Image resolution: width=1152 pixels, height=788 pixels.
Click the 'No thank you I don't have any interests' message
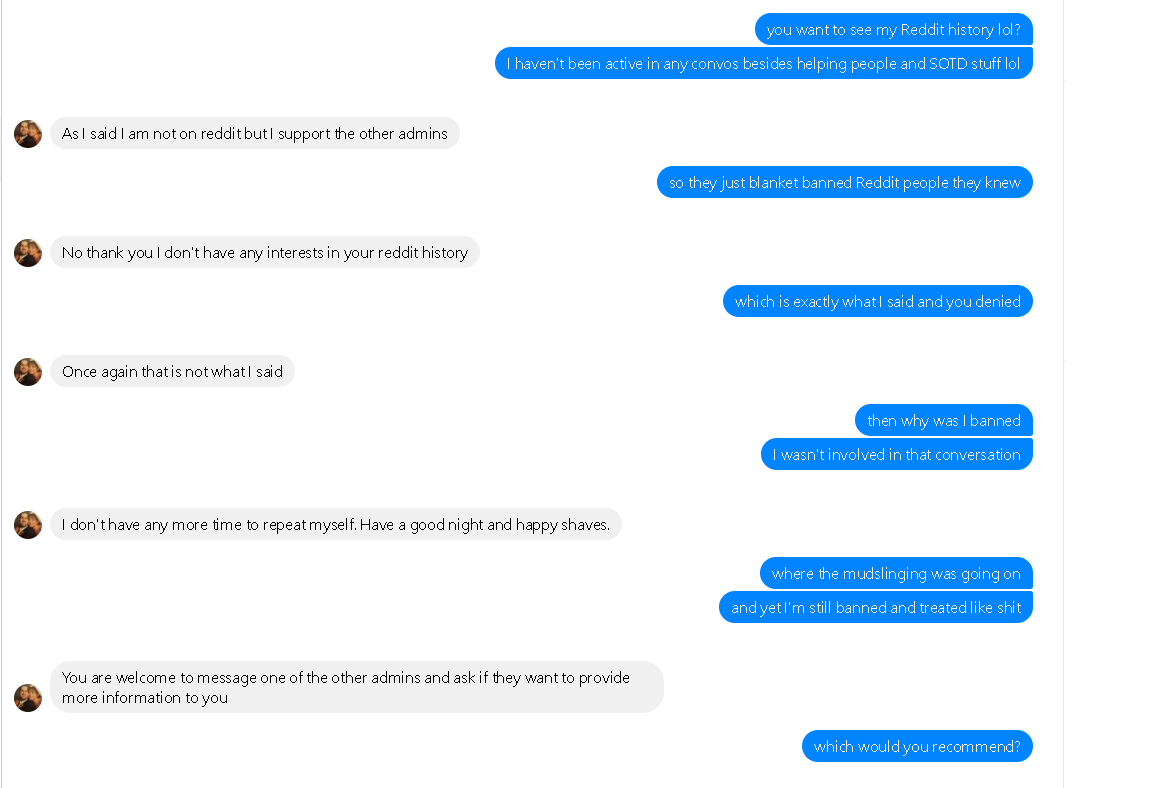(x=264, y=253)
